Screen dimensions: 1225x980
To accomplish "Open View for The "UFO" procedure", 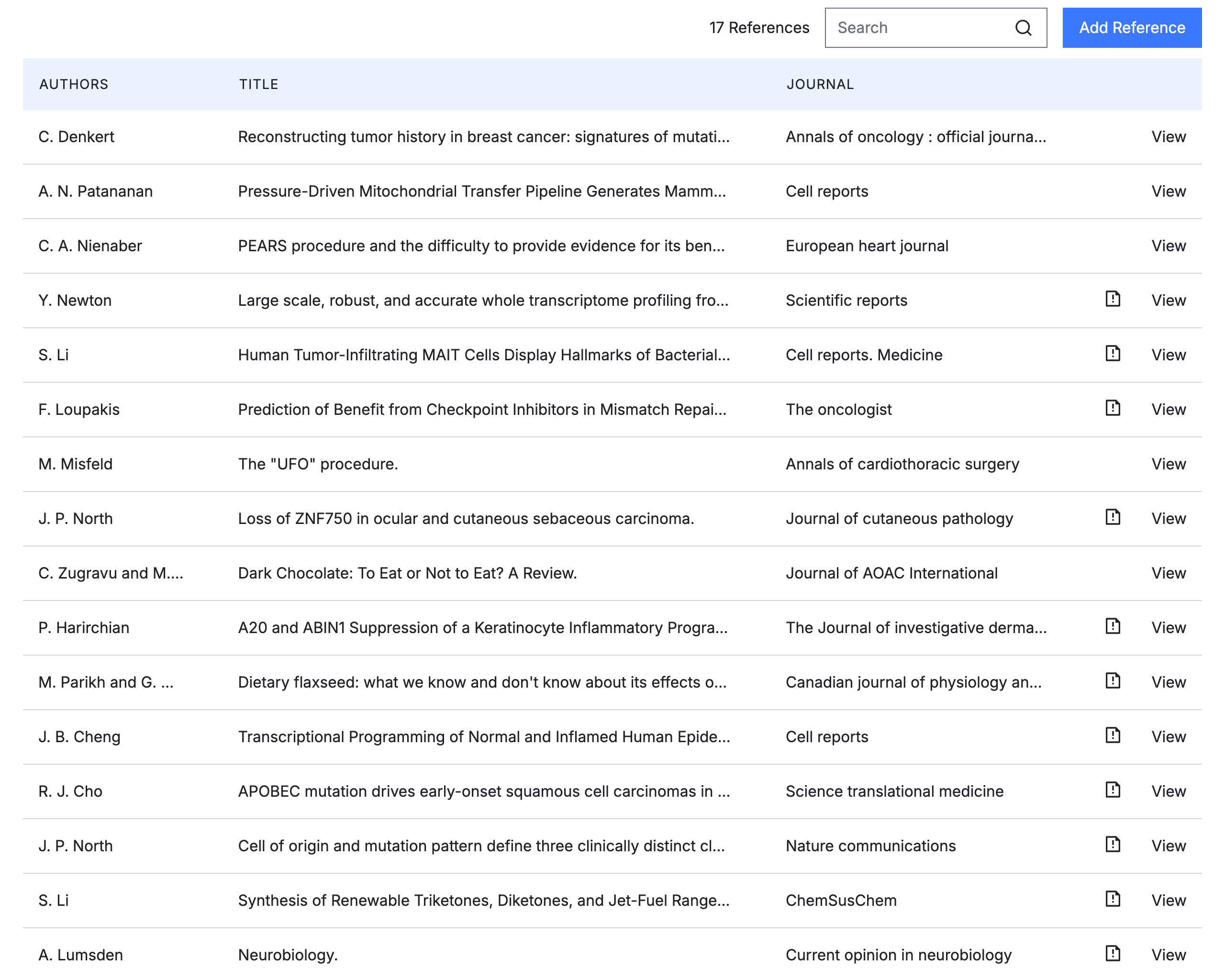I will [1168, 464].
